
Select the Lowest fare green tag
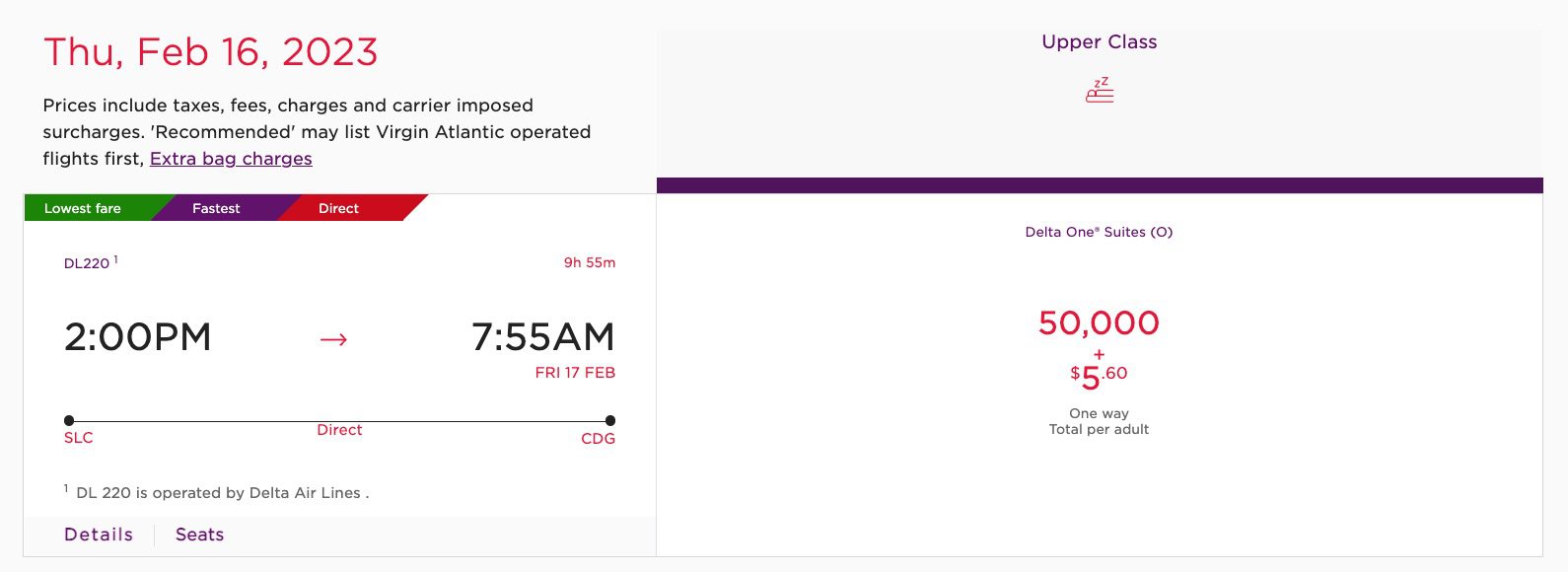pos(83,208)
